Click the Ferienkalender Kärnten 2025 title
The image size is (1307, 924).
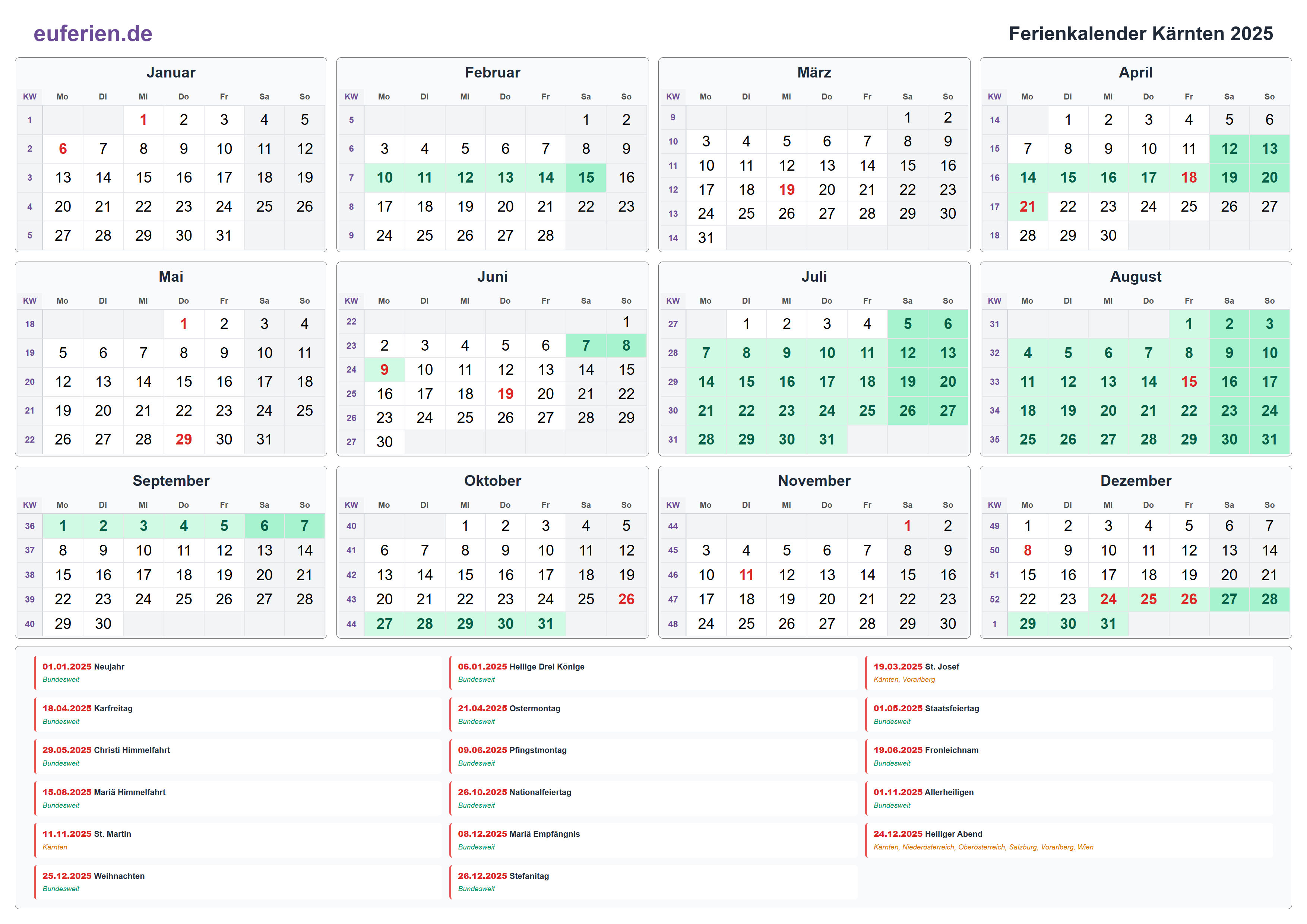tap(1140, 34)
